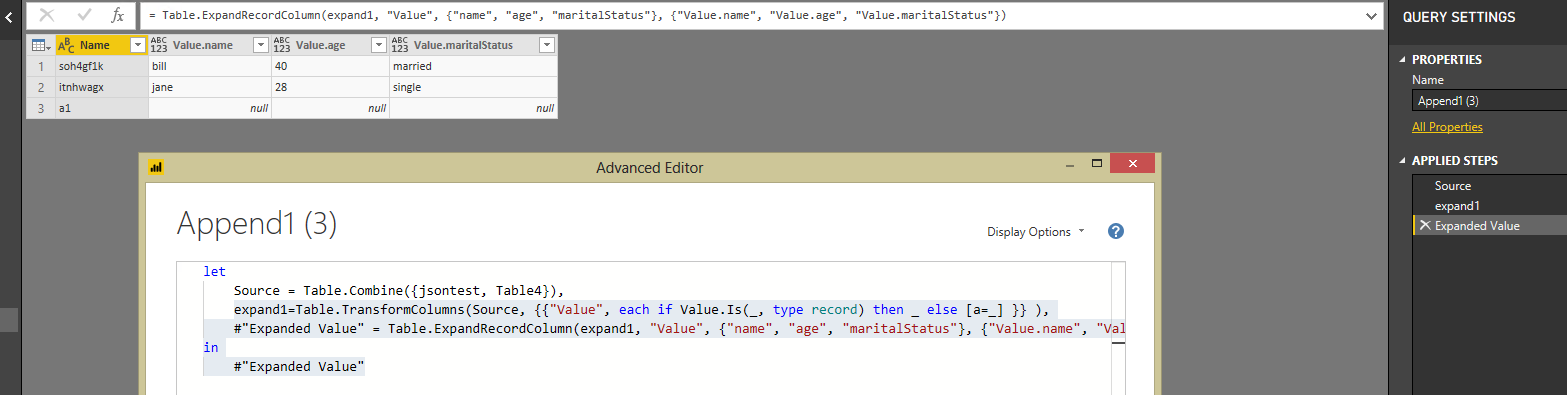Select the null cell under Value.name
This screenshot has height=395, width=1567.
tap(210, 108)
